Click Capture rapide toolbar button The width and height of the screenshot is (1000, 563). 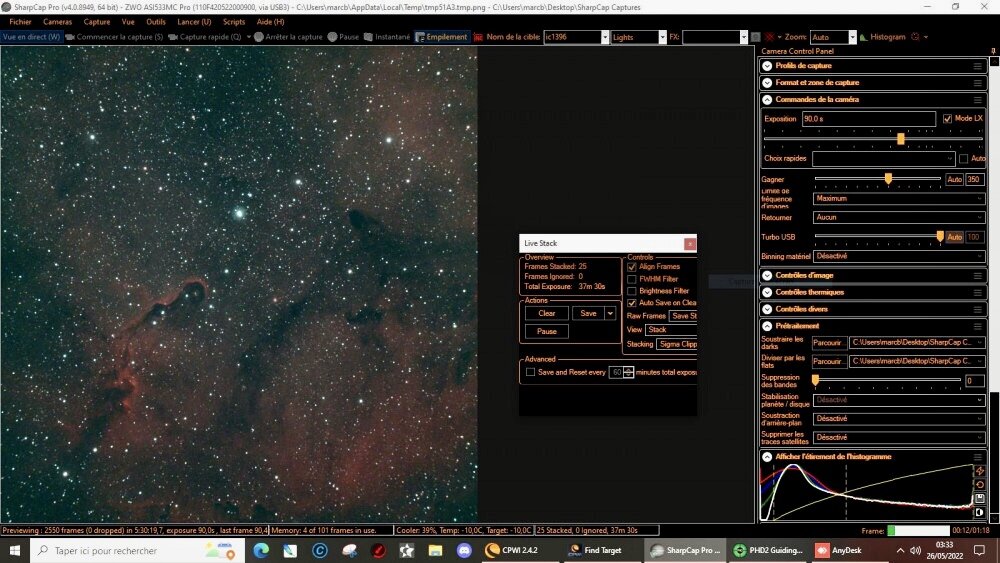205,37
